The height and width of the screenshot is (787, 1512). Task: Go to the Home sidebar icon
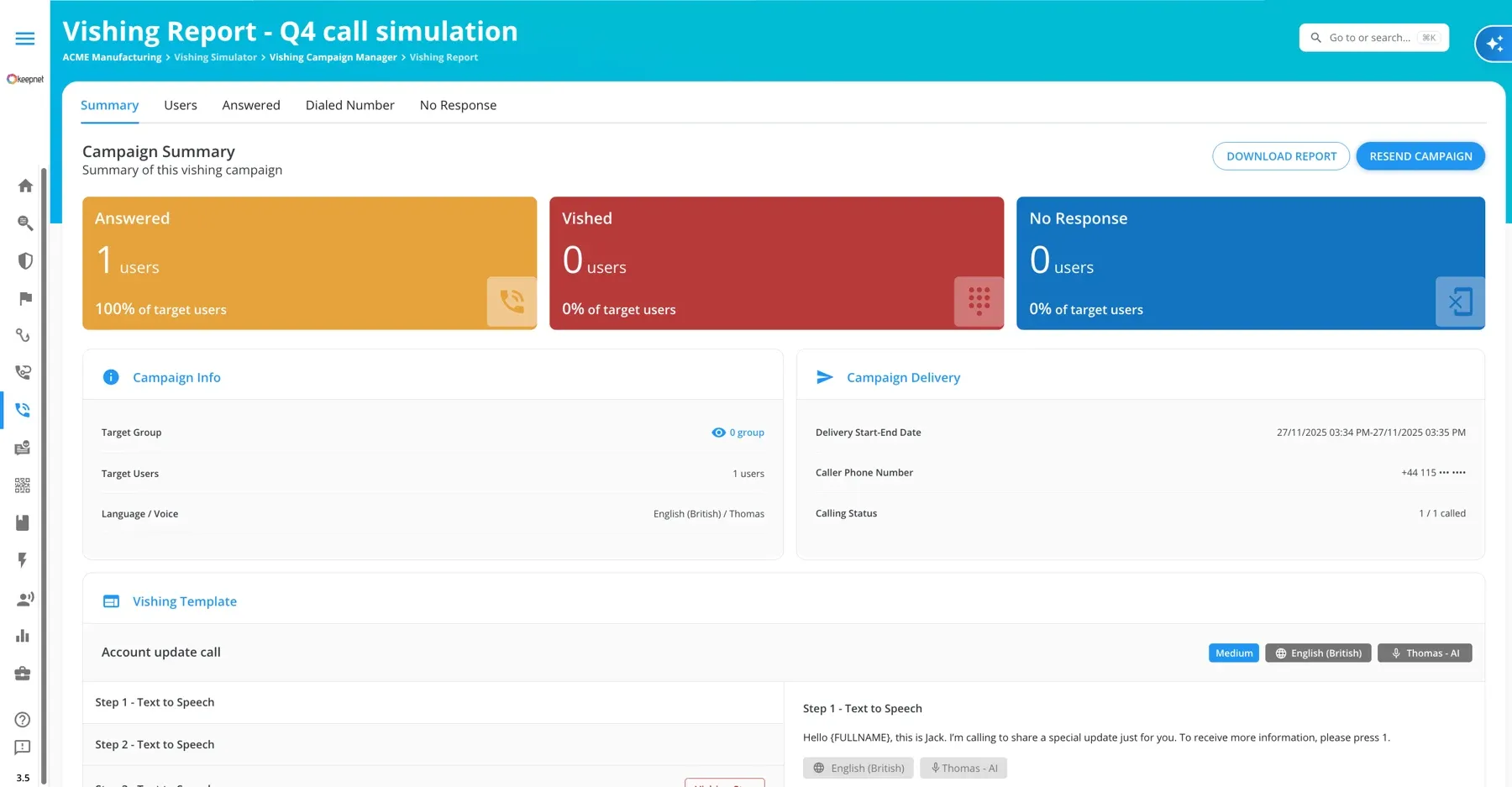click(x=25, y=186)
